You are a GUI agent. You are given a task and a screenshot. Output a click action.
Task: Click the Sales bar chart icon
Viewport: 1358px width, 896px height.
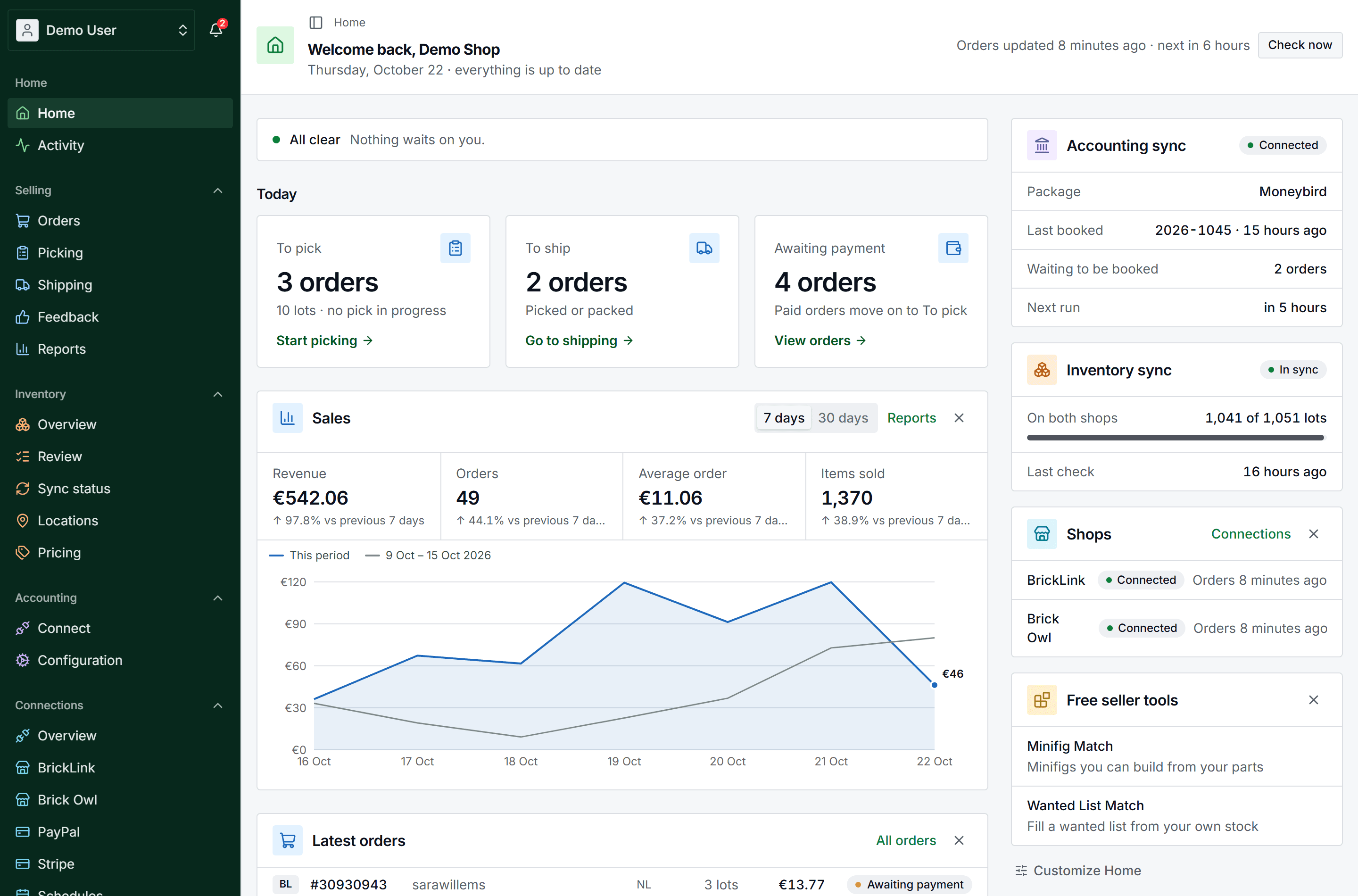(x=287, y=418)
